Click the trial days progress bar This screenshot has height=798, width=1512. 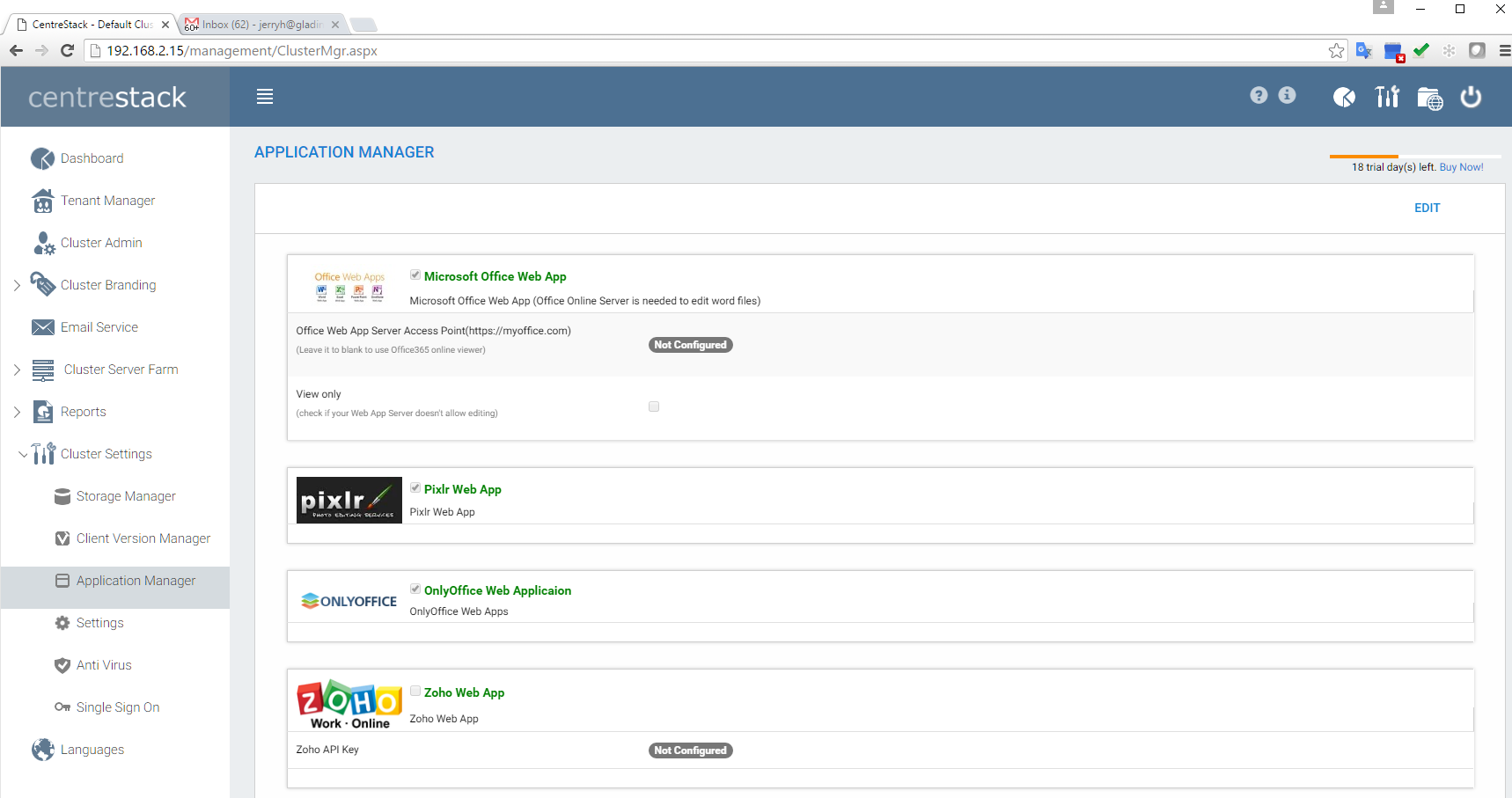[x=1415, y=157]
